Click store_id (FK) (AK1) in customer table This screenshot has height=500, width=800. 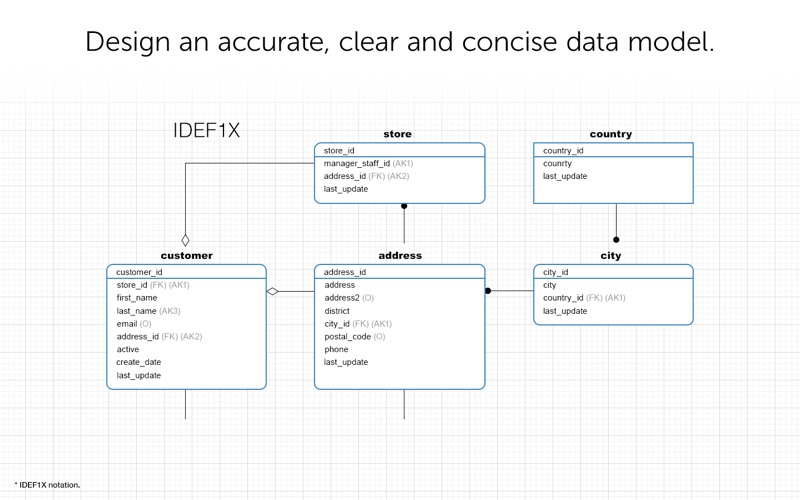[153, 285]
